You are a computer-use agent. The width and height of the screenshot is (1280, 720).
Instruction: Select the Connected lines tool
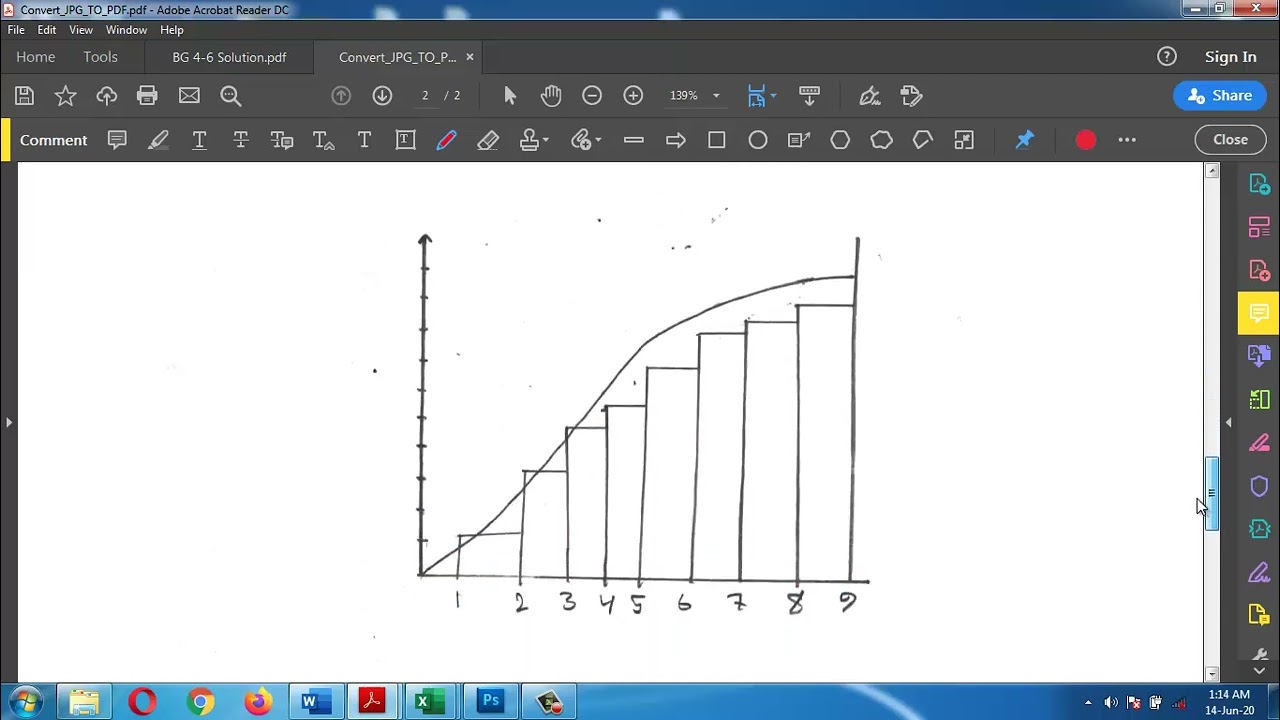click(922, 140)
